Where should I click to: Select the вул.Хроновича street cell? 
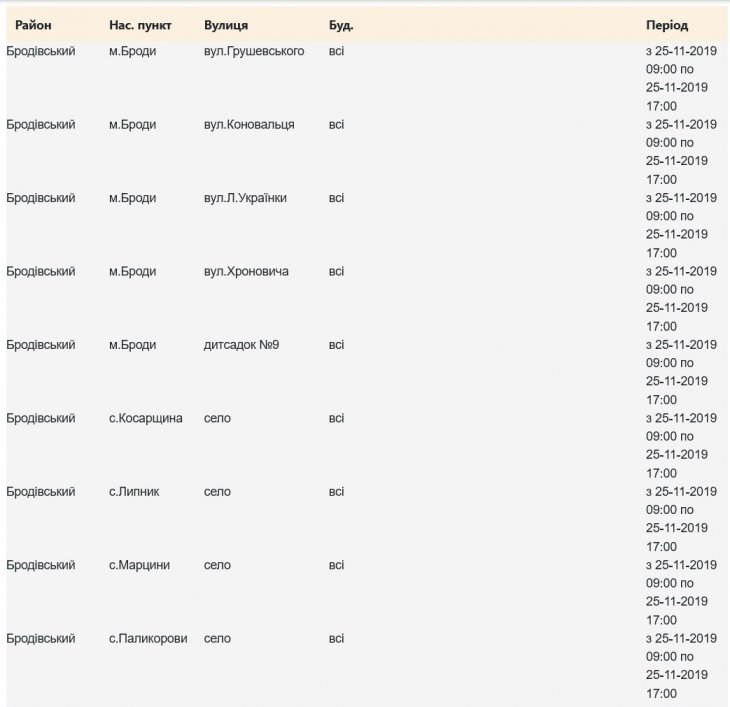click(246, 271)
